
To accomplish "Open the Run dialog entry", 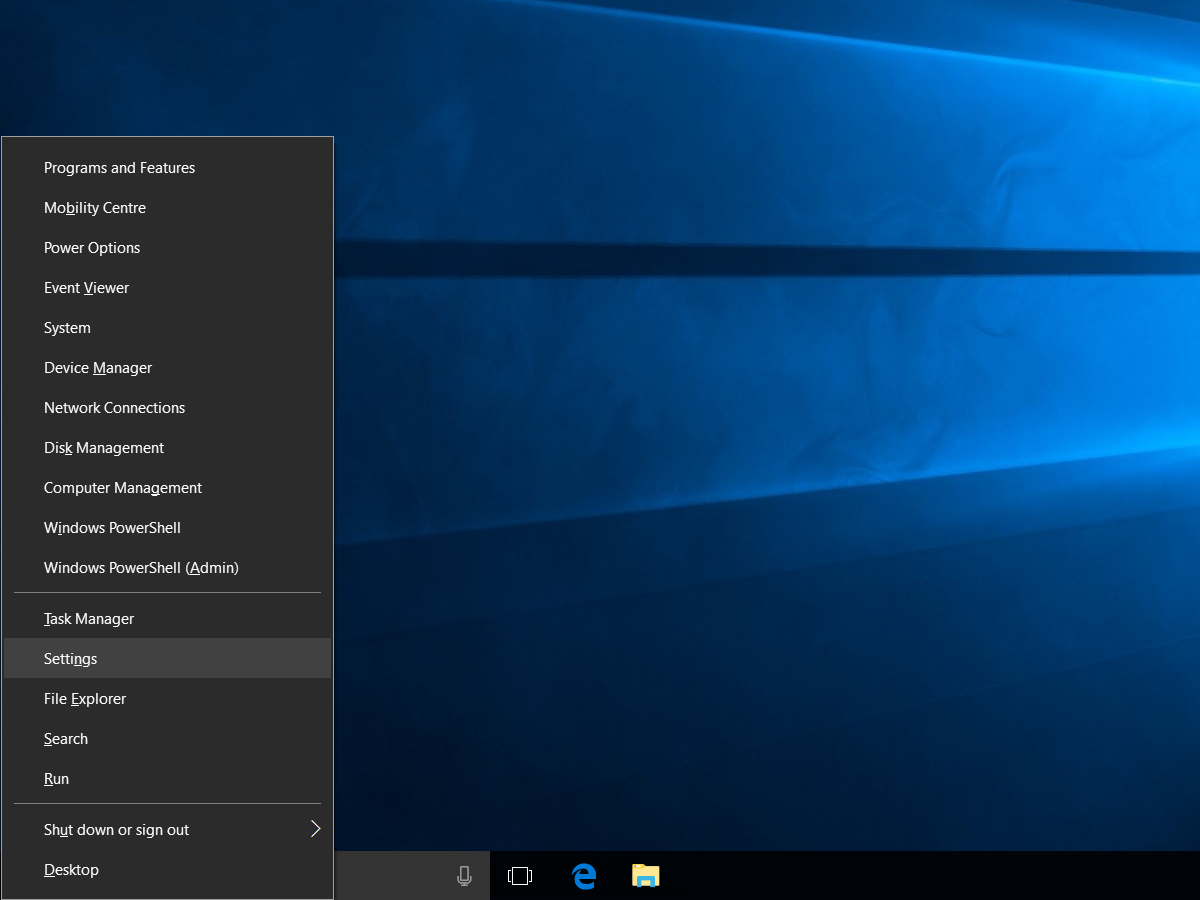I will [x=167, y=779].
